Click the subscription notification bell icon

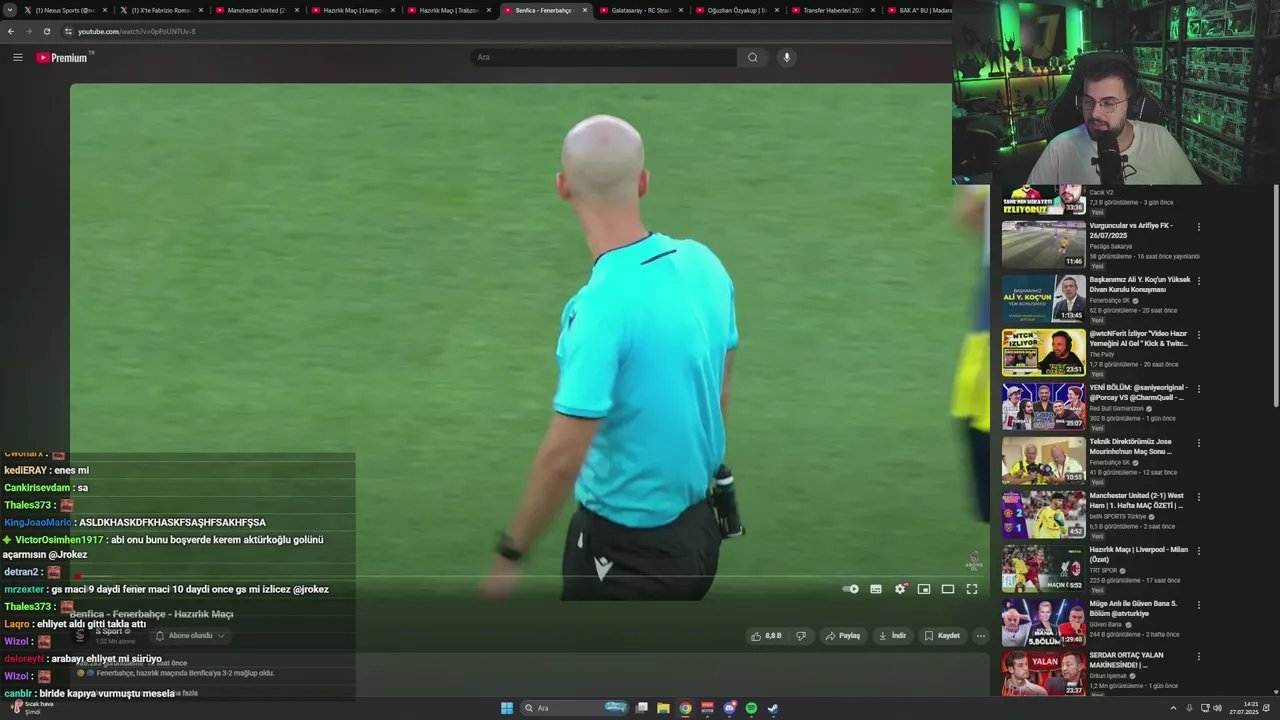[x=160, y=635]
